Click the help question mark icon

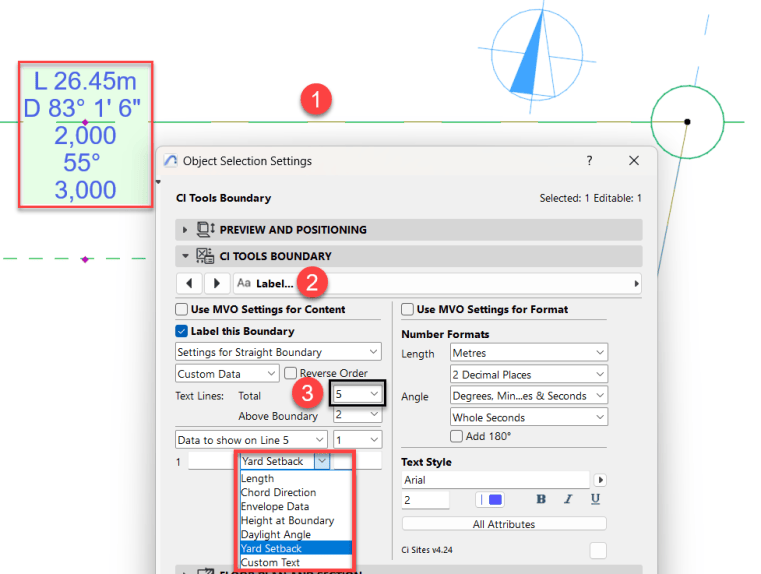[x=589, y=161]
